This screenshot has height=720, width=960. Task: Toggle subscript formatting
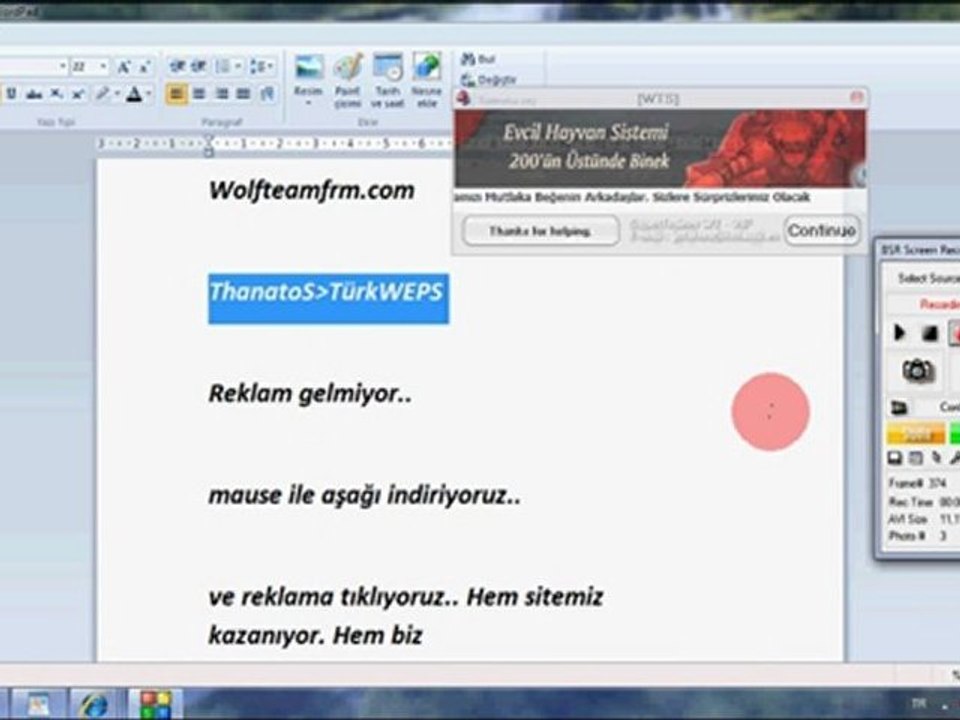coord(56,94)
